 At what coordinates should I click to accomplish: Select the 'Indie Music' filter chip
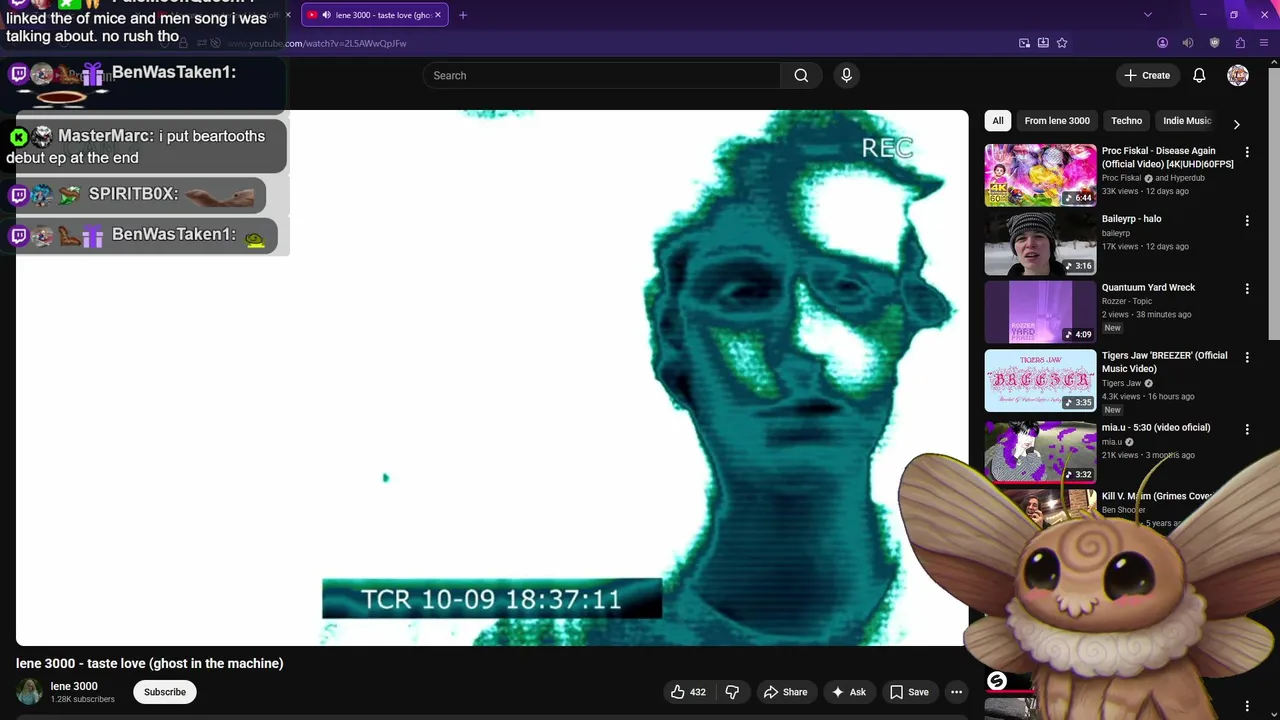(x=1187, y=121)
